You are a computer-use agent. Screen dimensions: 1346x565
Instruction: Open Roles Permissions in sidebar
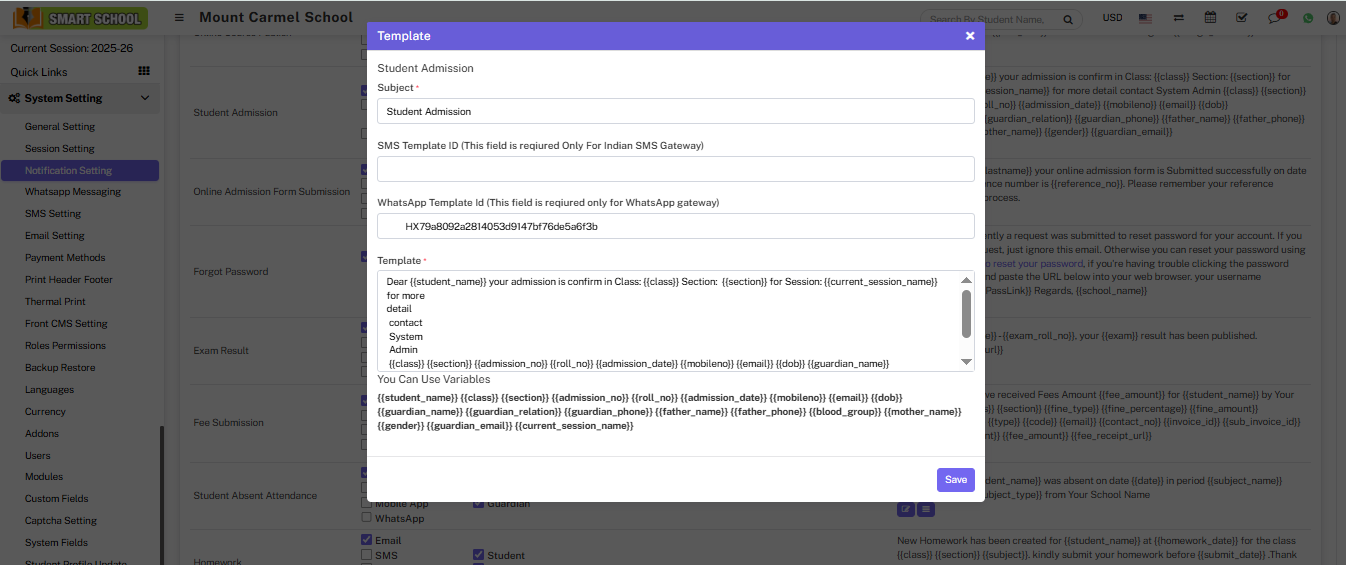pos(65,346)
